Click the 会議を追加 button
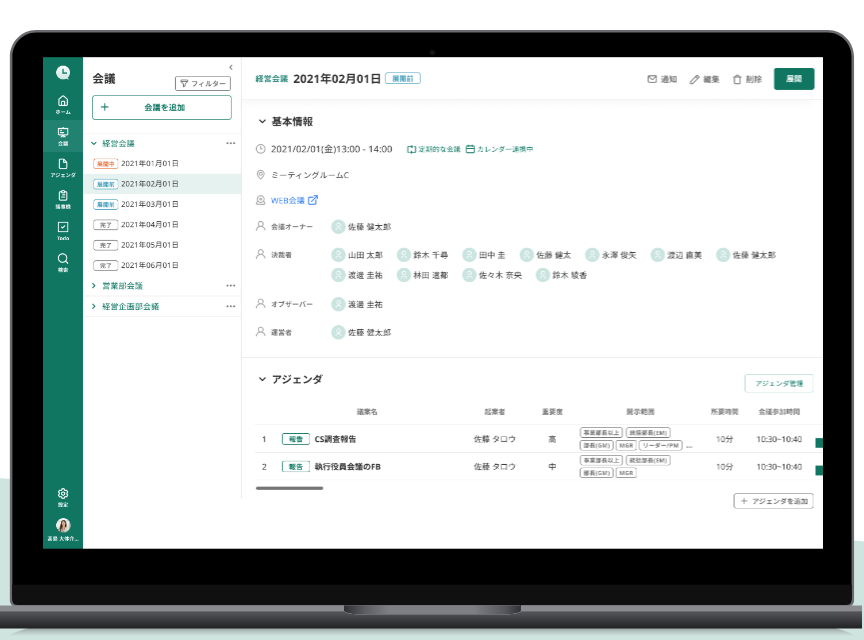The image size is (864, 640). 162,107
